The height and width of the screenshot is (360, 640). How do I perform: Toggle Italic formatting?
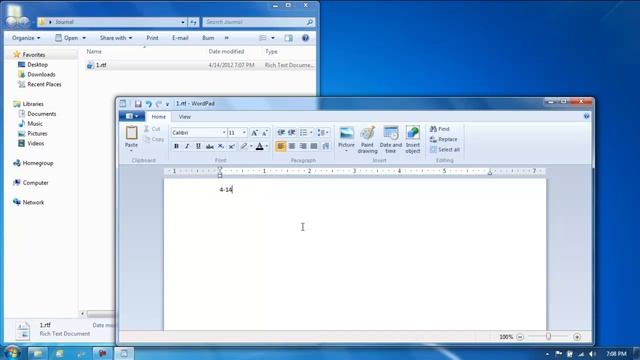point(187,146)
